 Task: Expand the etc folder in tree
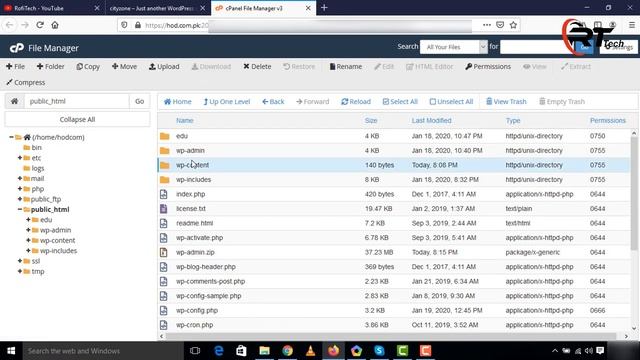click(20, 158)
